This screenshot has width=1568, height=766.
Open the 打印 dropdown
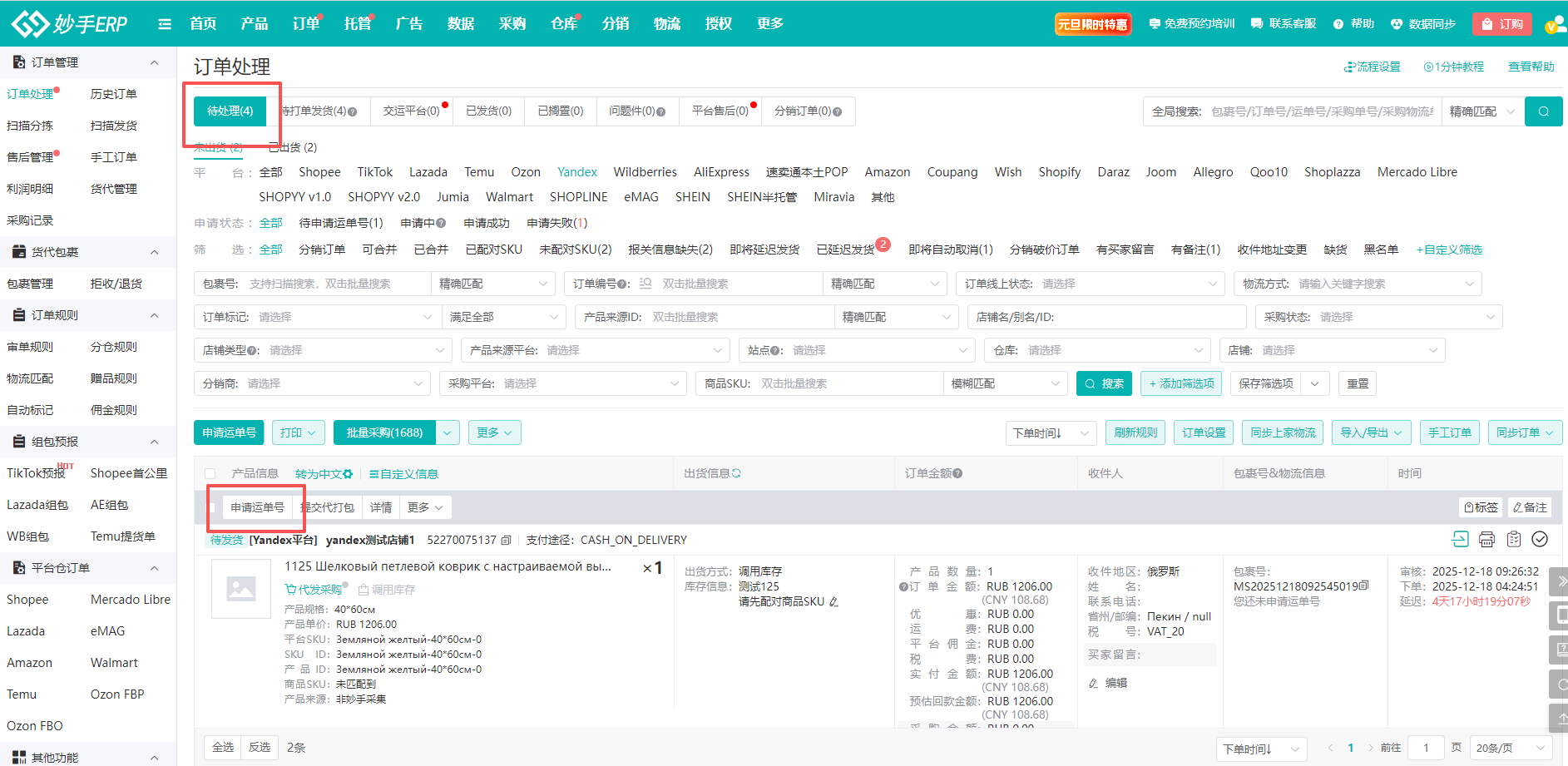[298, 432]
